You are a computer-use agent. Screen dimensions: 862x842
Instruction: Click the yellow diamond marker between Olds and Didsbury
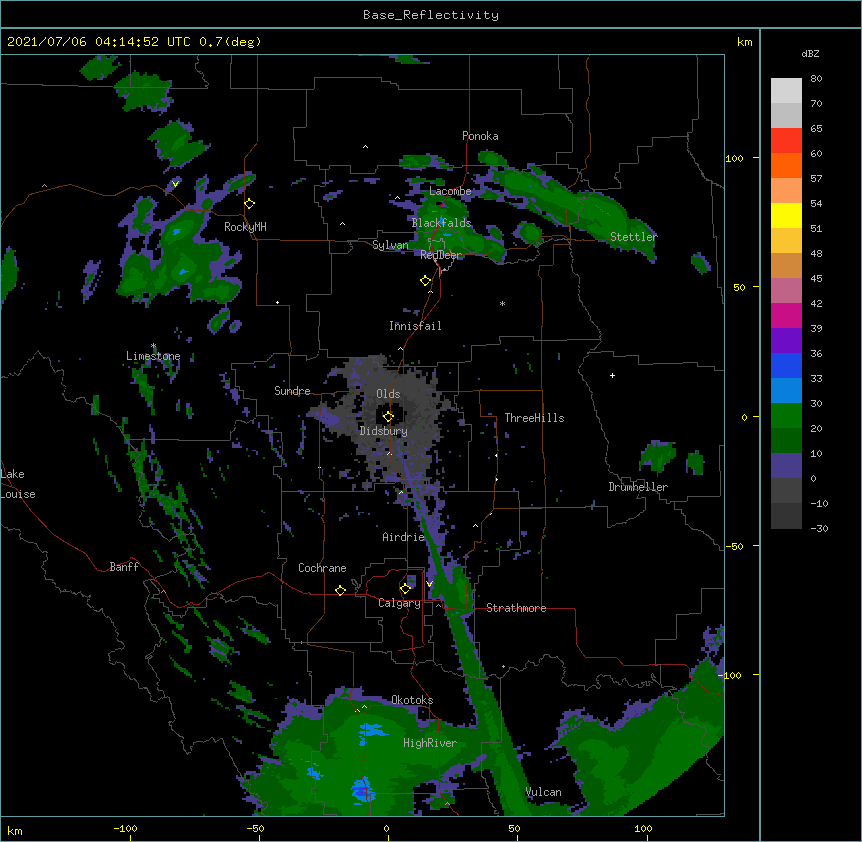pos(388,417)
